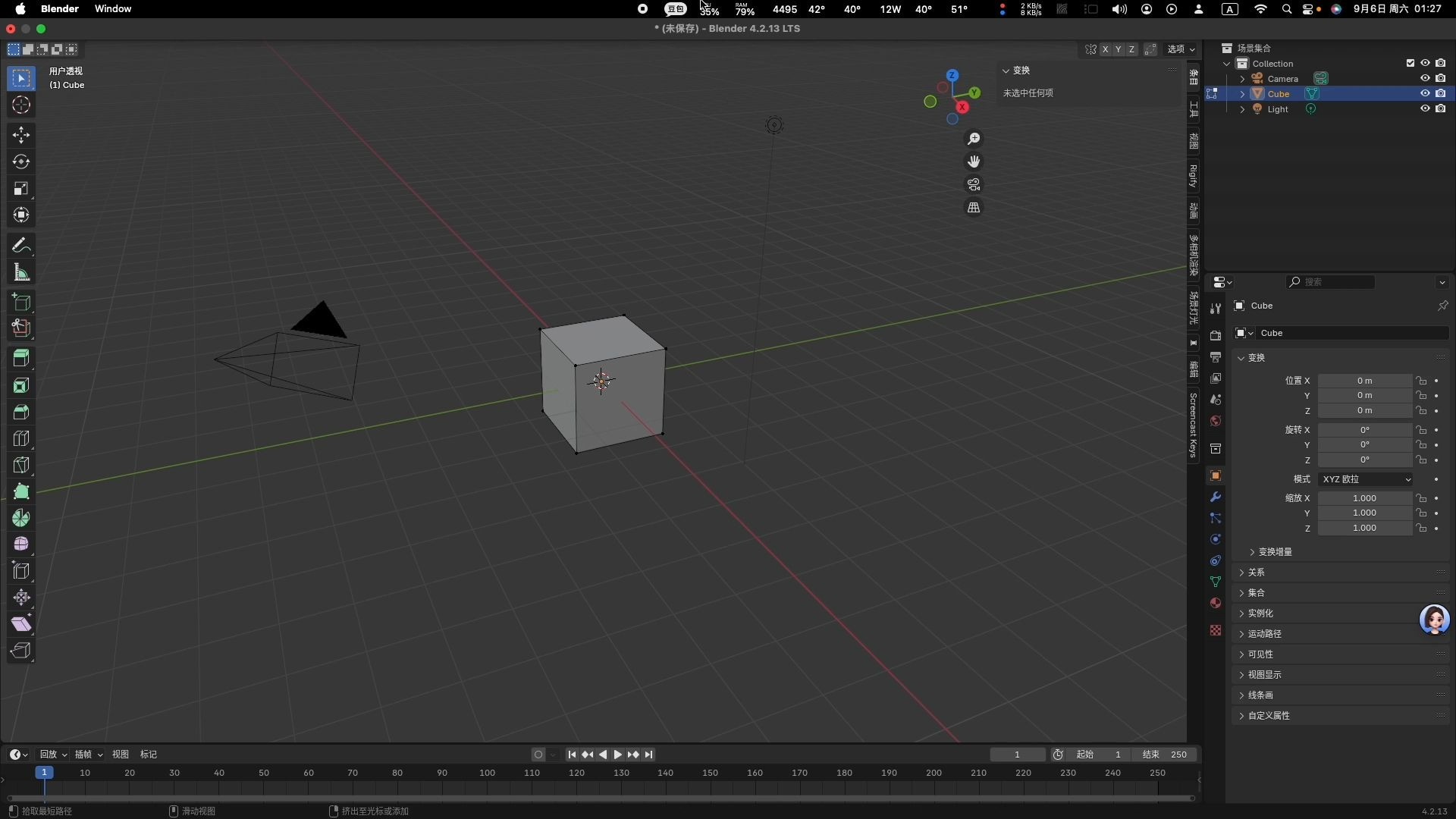Open the Window menu in the menu bar

(112, 8)
